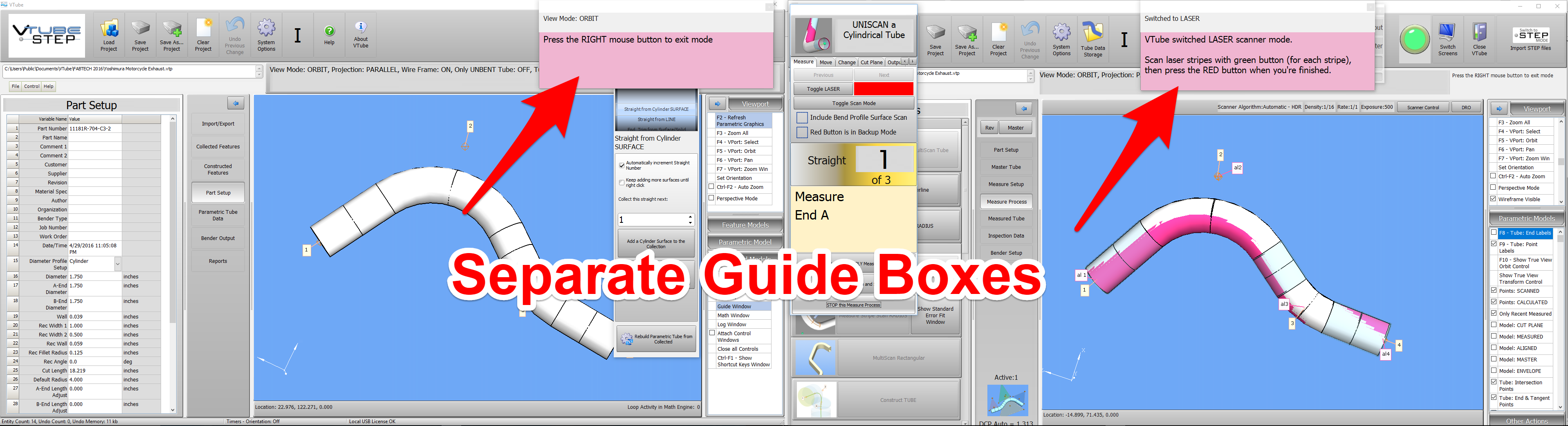Expand the Feature Models panel section
1568x426 pixels.
(x=745, y=225)
